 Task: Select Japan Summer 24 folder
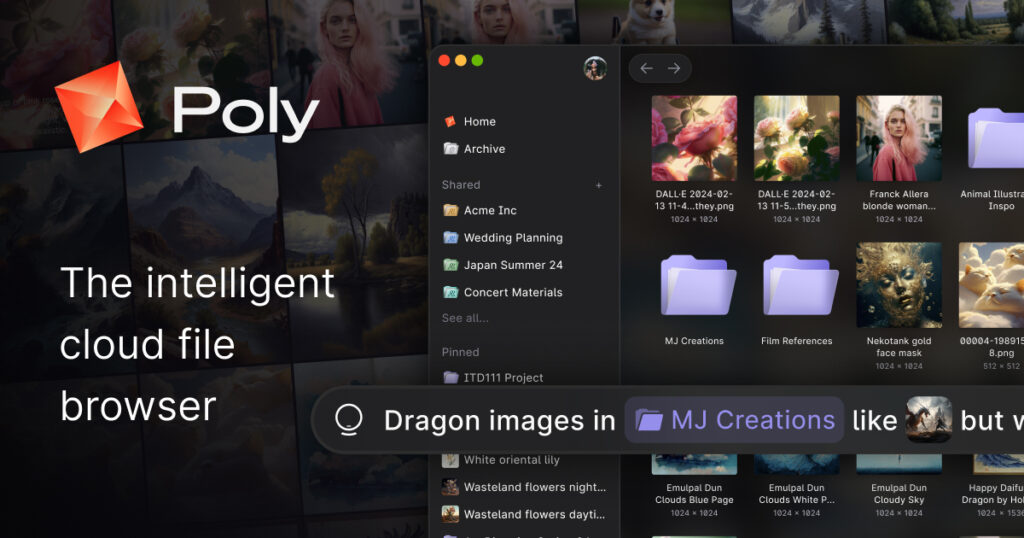(x=513, y=265)
